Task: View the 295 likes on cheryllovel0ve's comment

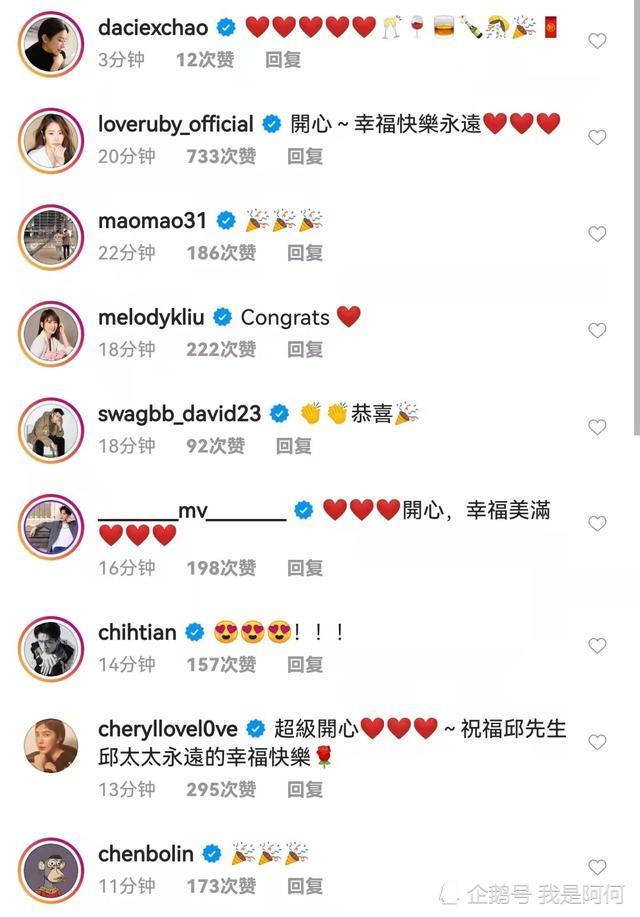Action: (x=221, y=790)
